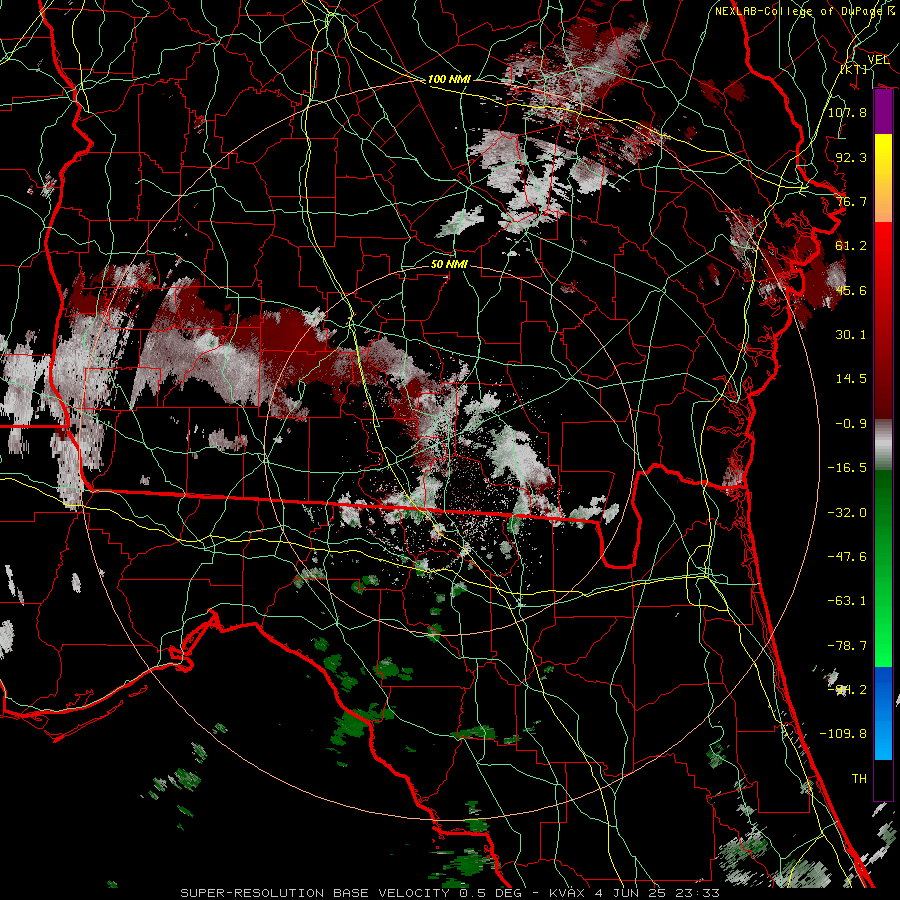Click the VEL legend title
This screenshot has width=900, height=900.
(878, 59)
